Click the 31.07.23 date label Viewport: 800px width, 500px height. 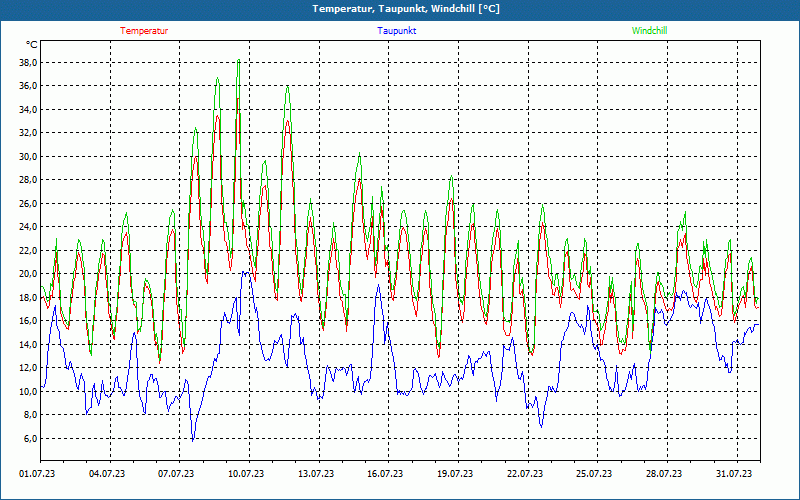[x=734, y=474]
